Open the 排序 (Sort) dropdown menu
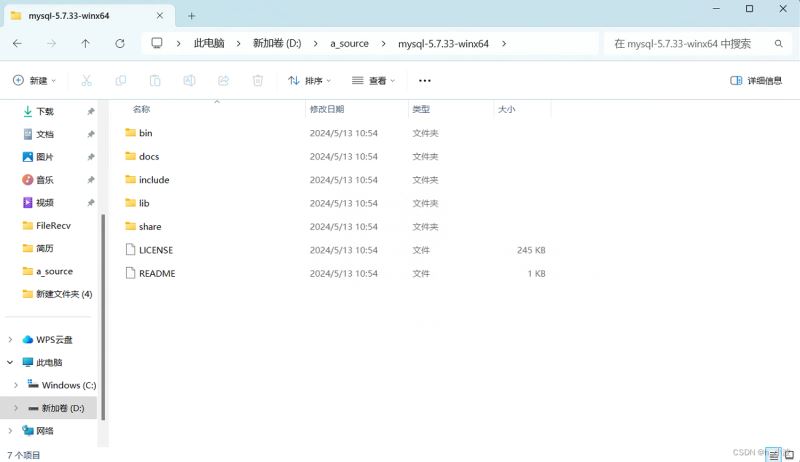800x462 pixels. pos(311,80)
